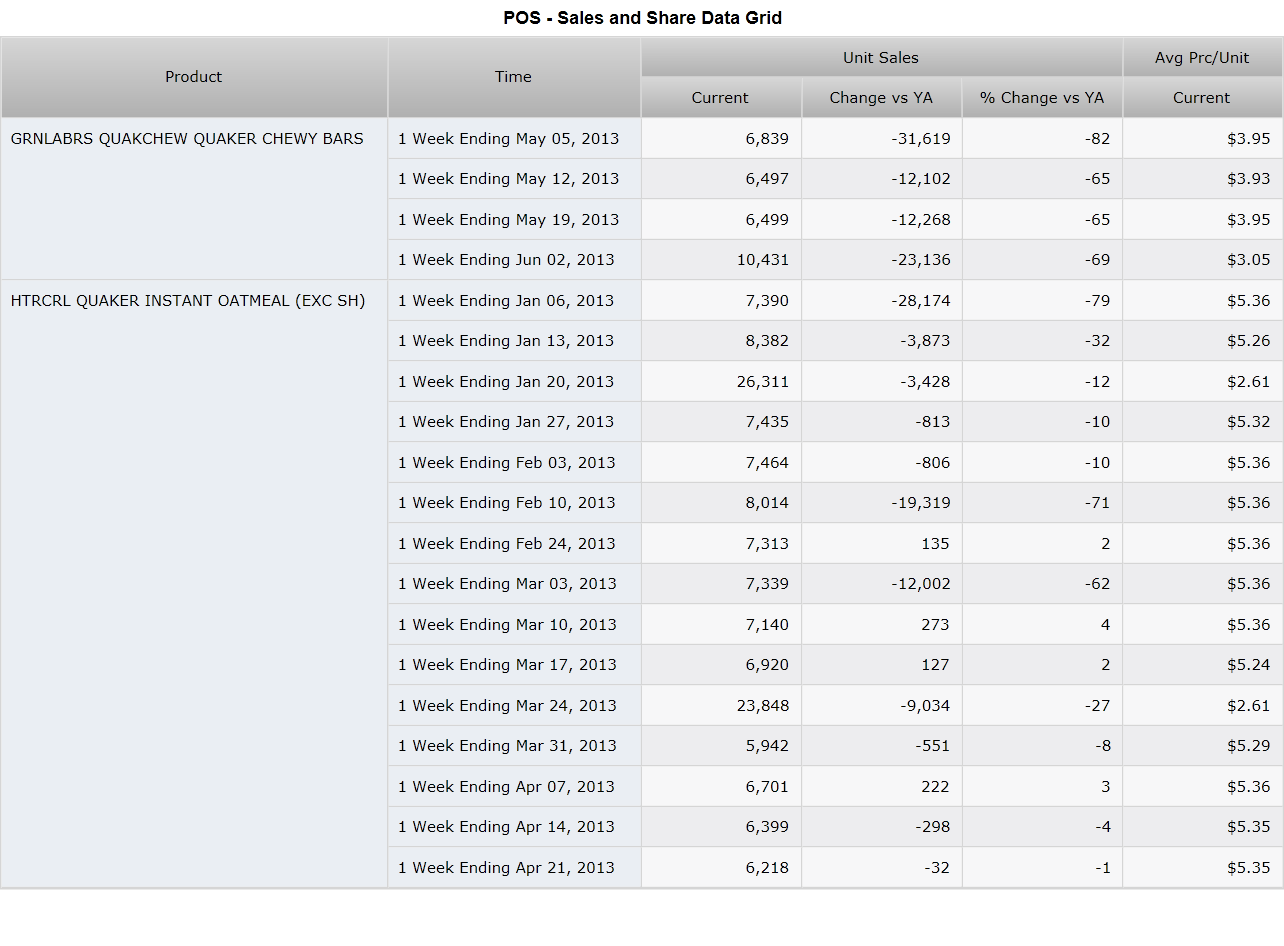Screen dimensions: 1284x946
Task: Click the unit sales value 23,848
Action: 763,706
